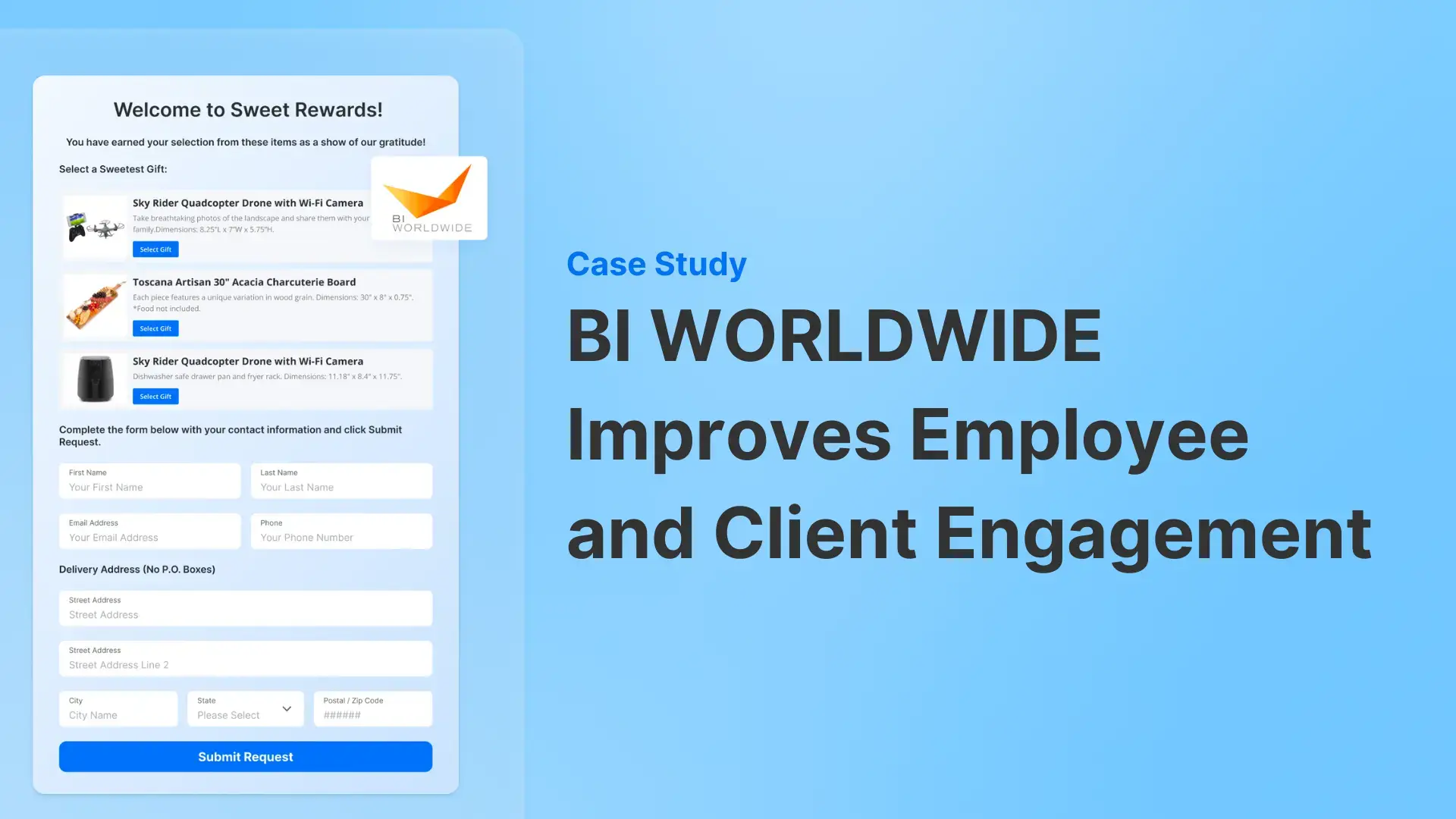Click the City Name input field
This screenshot has height=819, width=1456.
pos(118,714)
